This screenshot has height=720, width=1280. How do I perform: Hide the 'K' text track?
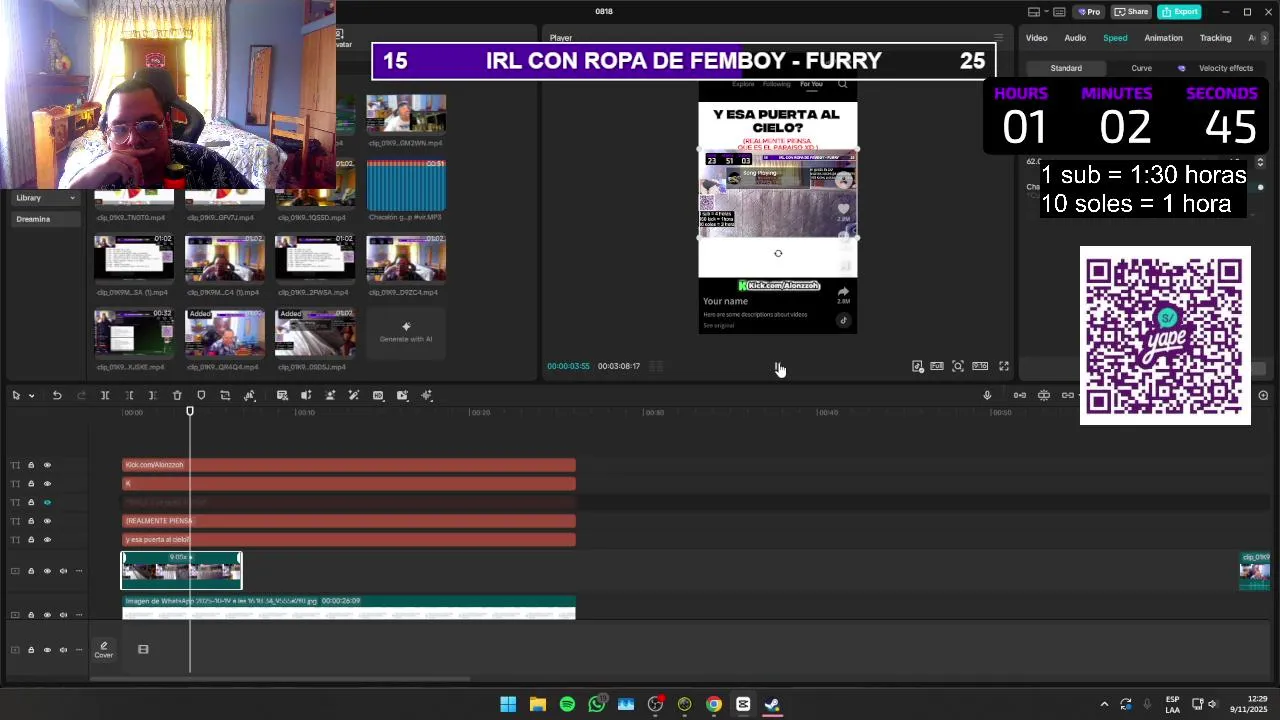[x=47, y=484]
